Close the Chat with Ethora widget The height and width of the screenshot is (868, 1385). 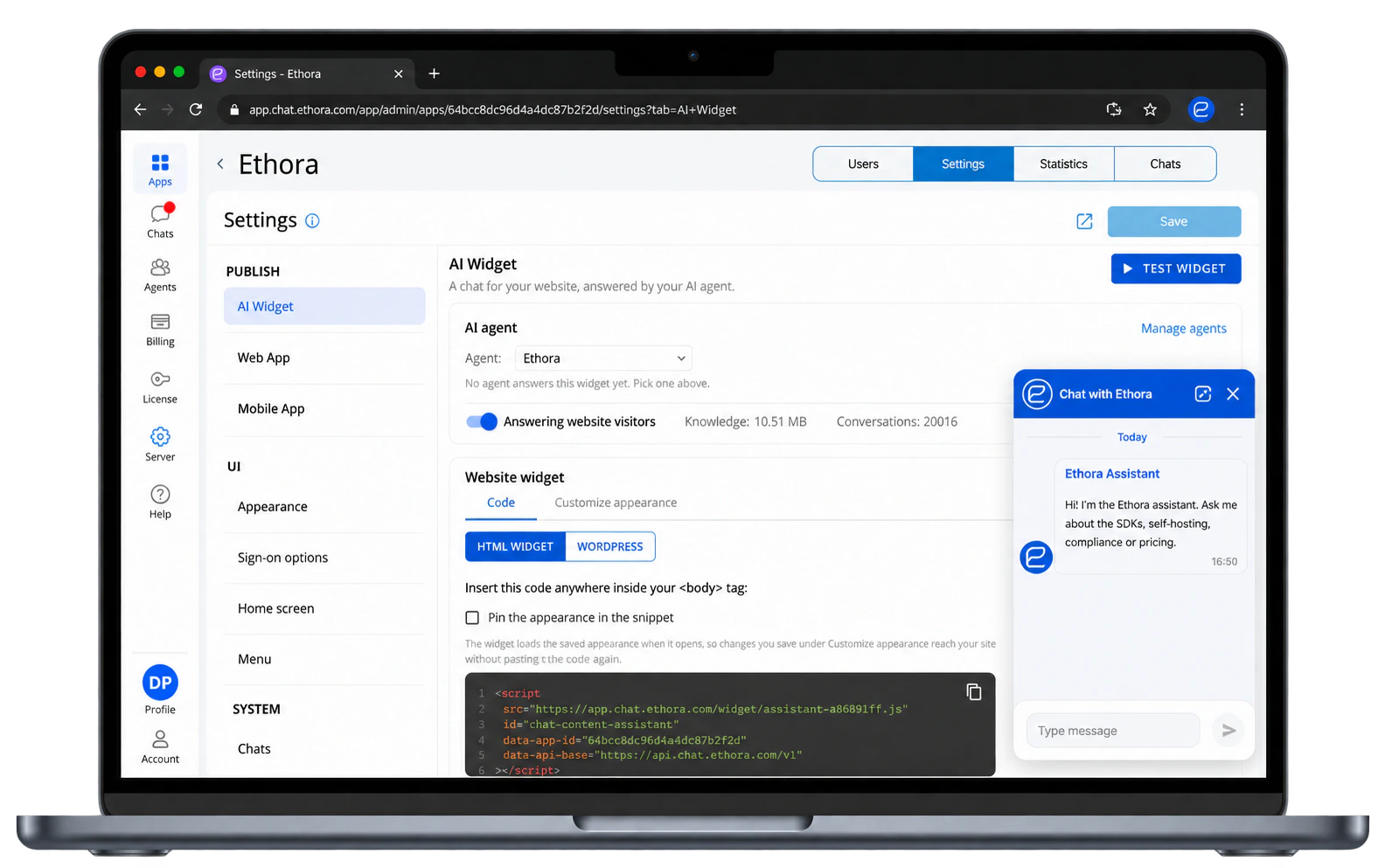tap(1233, 394)
